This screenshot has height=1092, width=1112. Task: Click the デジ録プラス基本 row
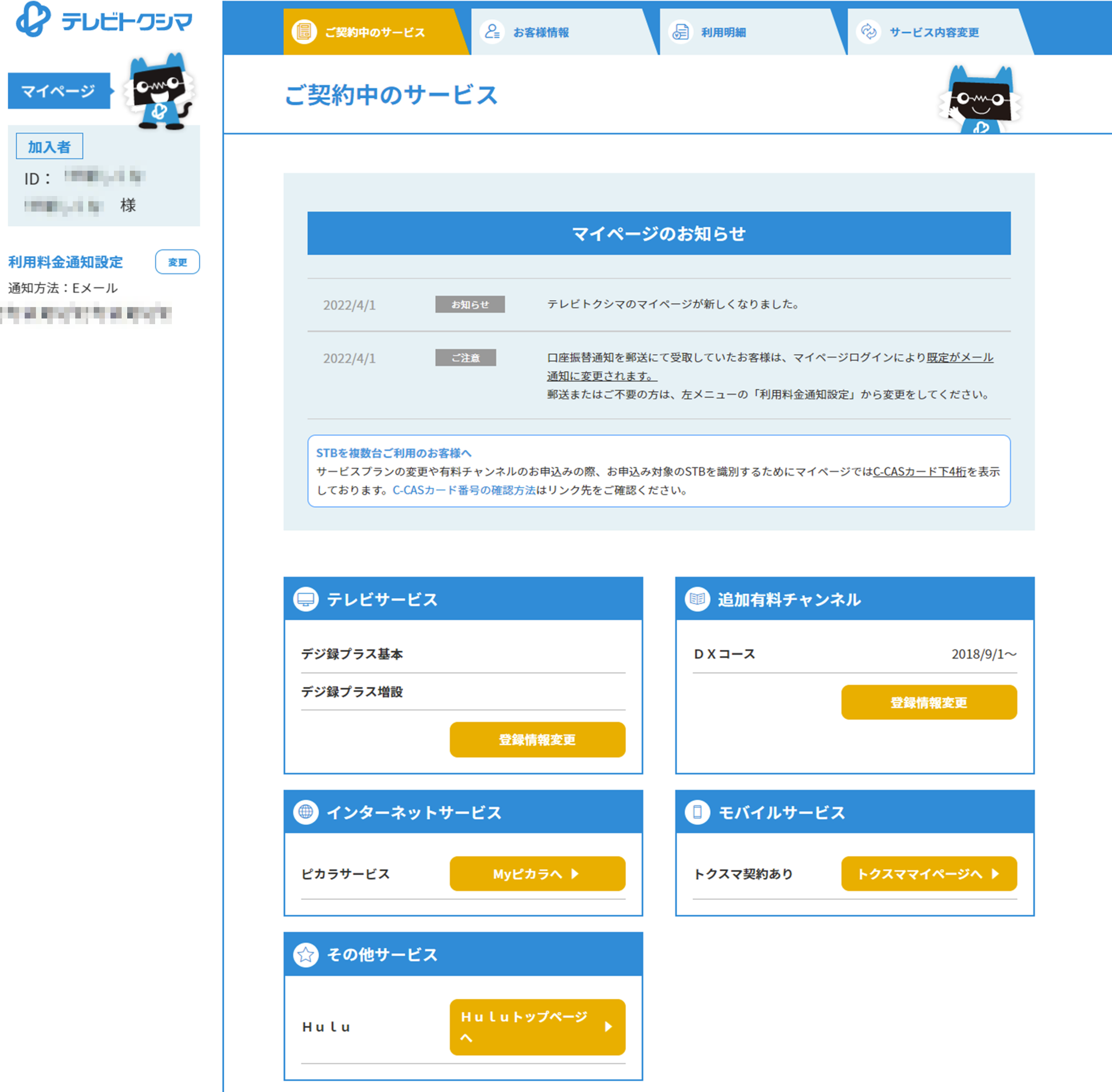pyautogui.click(x=464, y=654)
